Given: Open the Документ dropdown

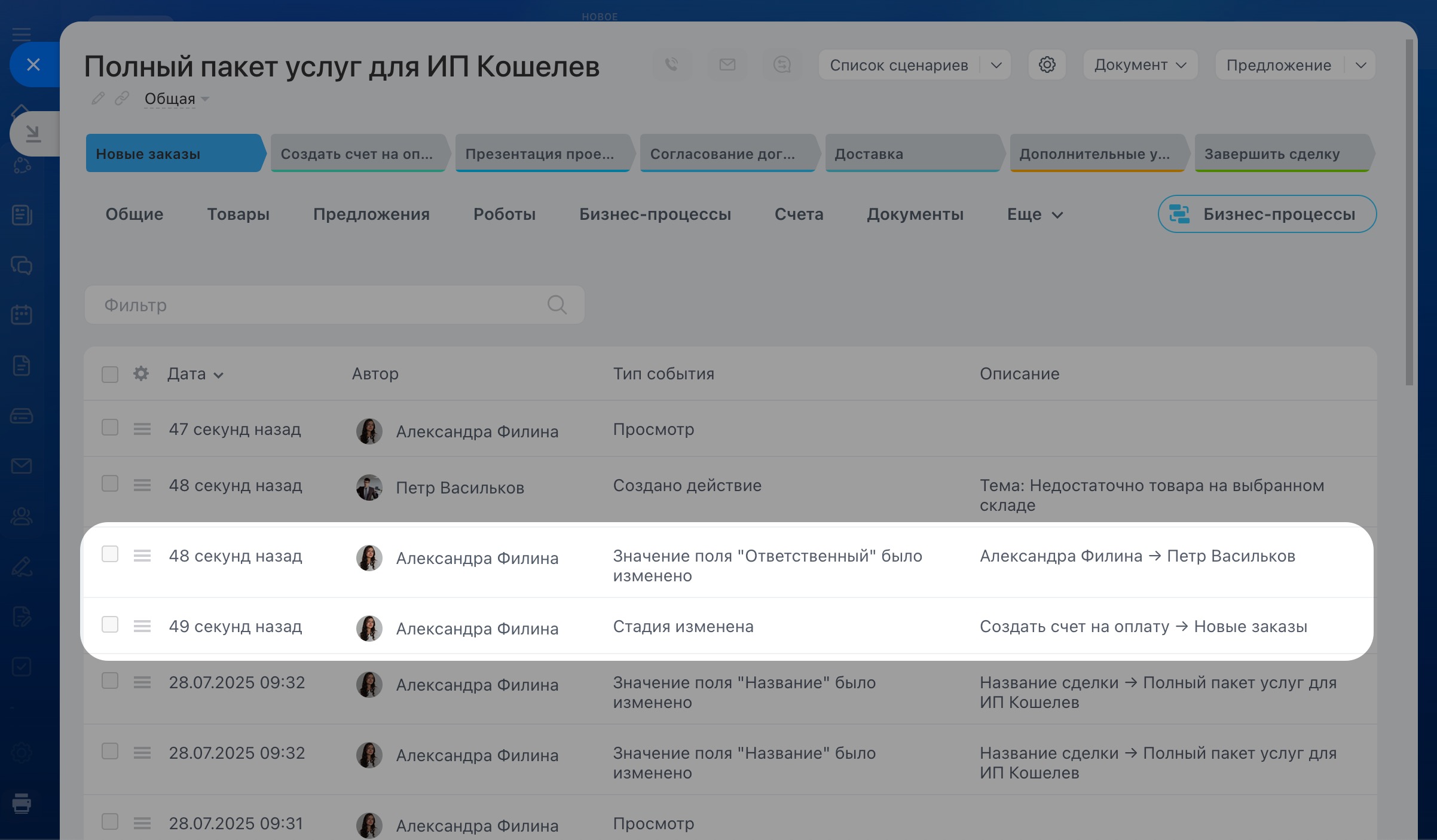Looking at the screenshot, I should (x=1140, y=65).
